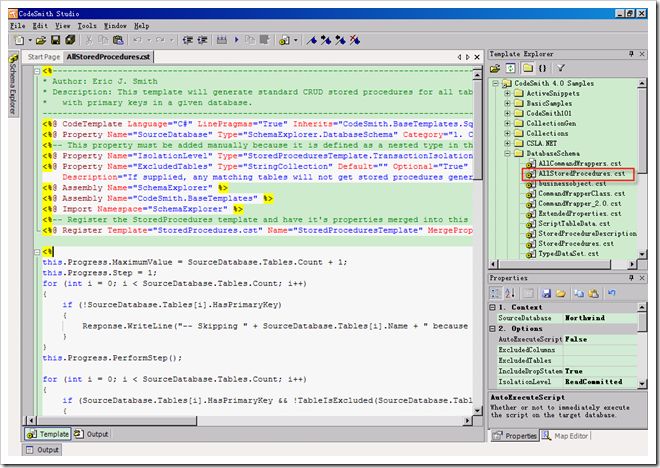Select TypedDataSet.cst template

[x=568, y=253]
